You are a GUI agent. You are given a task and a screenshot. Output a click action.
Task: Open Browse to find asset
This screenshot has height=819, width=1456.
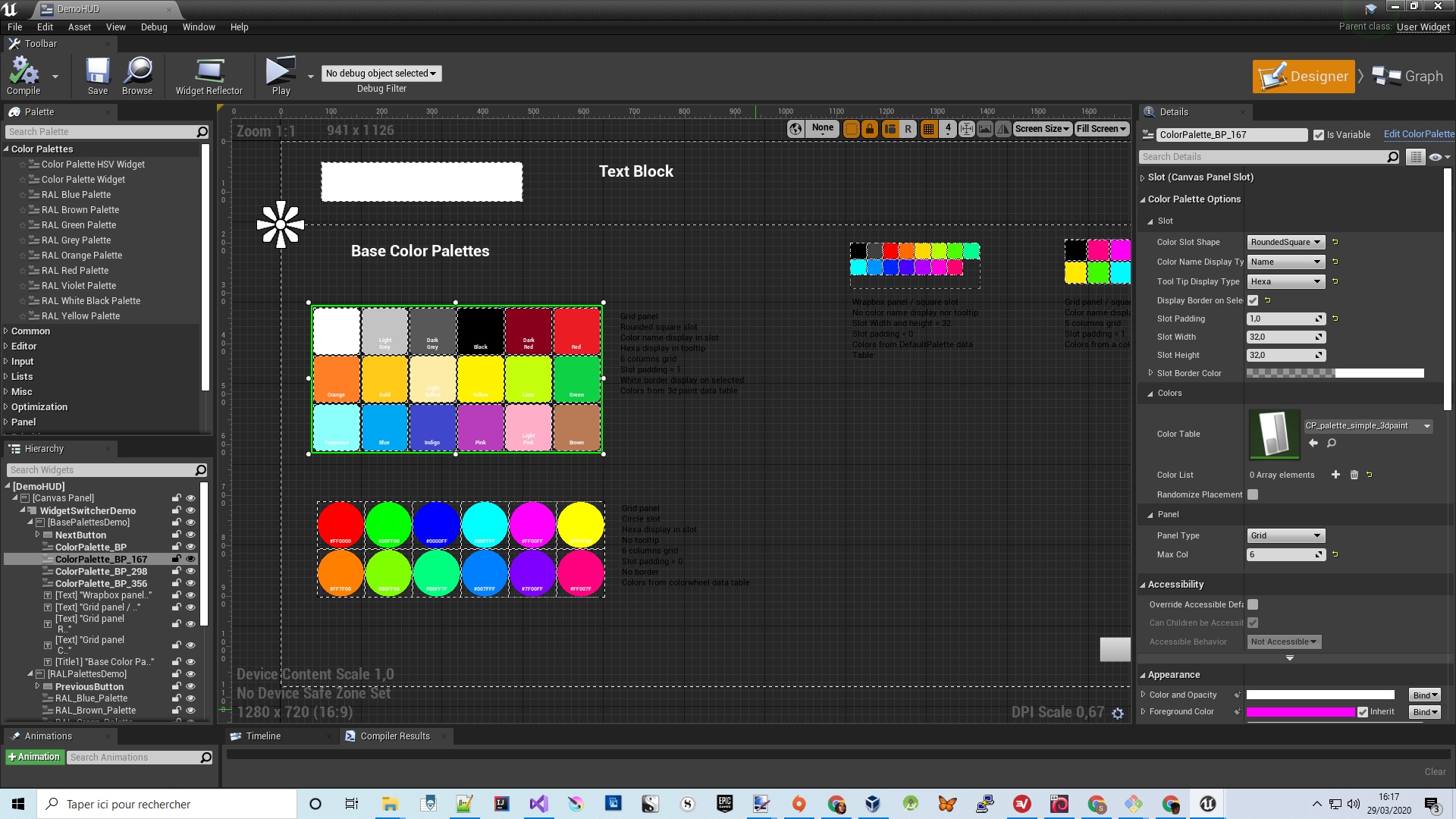[137, 76]
